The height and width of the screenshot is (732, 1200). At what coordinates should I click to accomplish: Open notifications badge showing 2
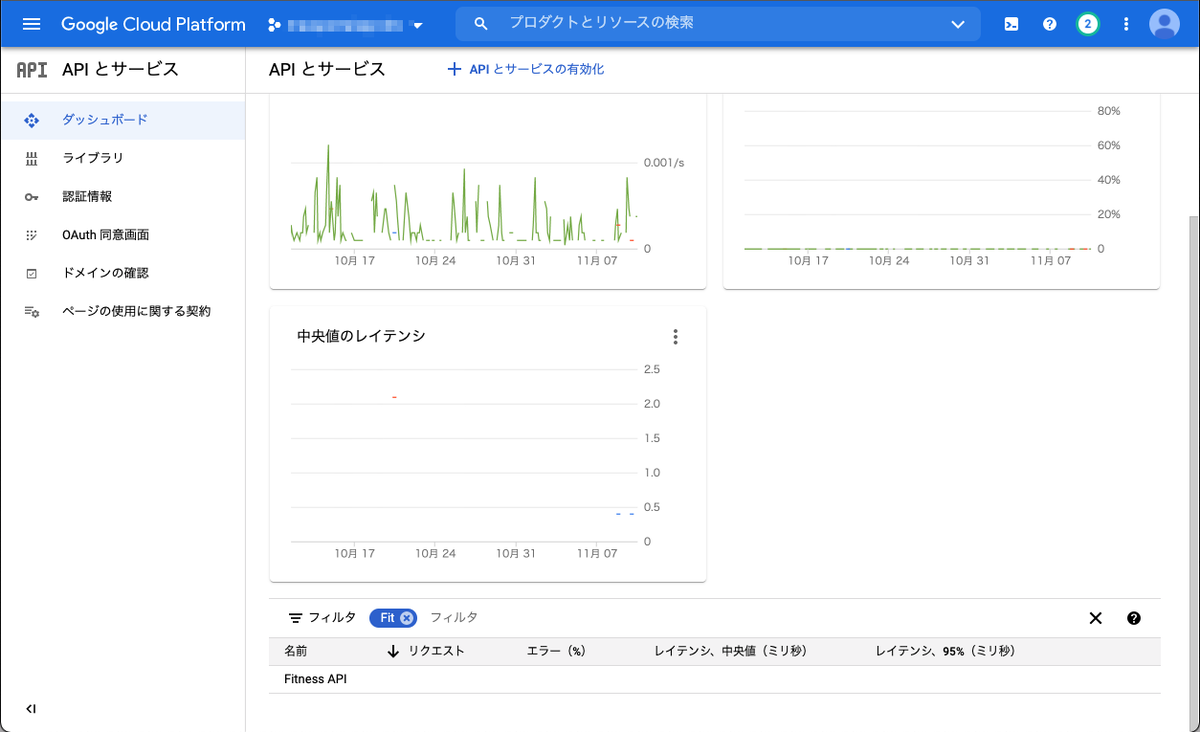(x=1088, y=24)
